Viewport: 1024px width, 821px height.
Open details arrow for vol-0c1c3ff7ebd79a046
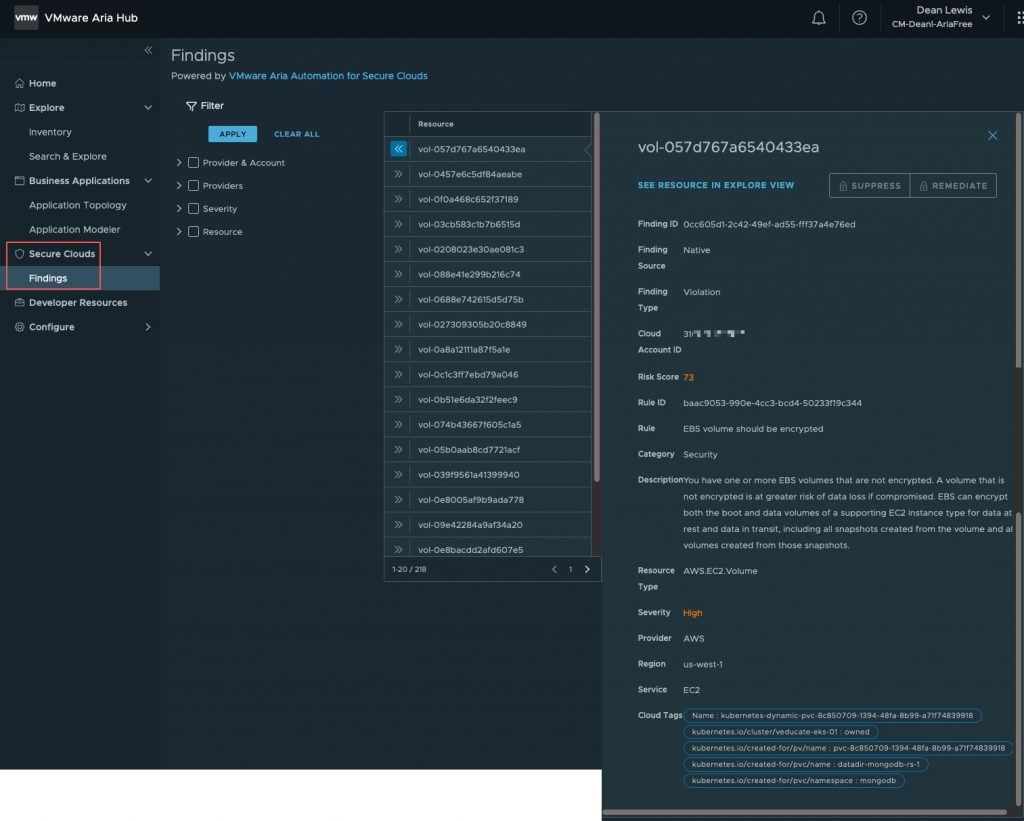398,374
